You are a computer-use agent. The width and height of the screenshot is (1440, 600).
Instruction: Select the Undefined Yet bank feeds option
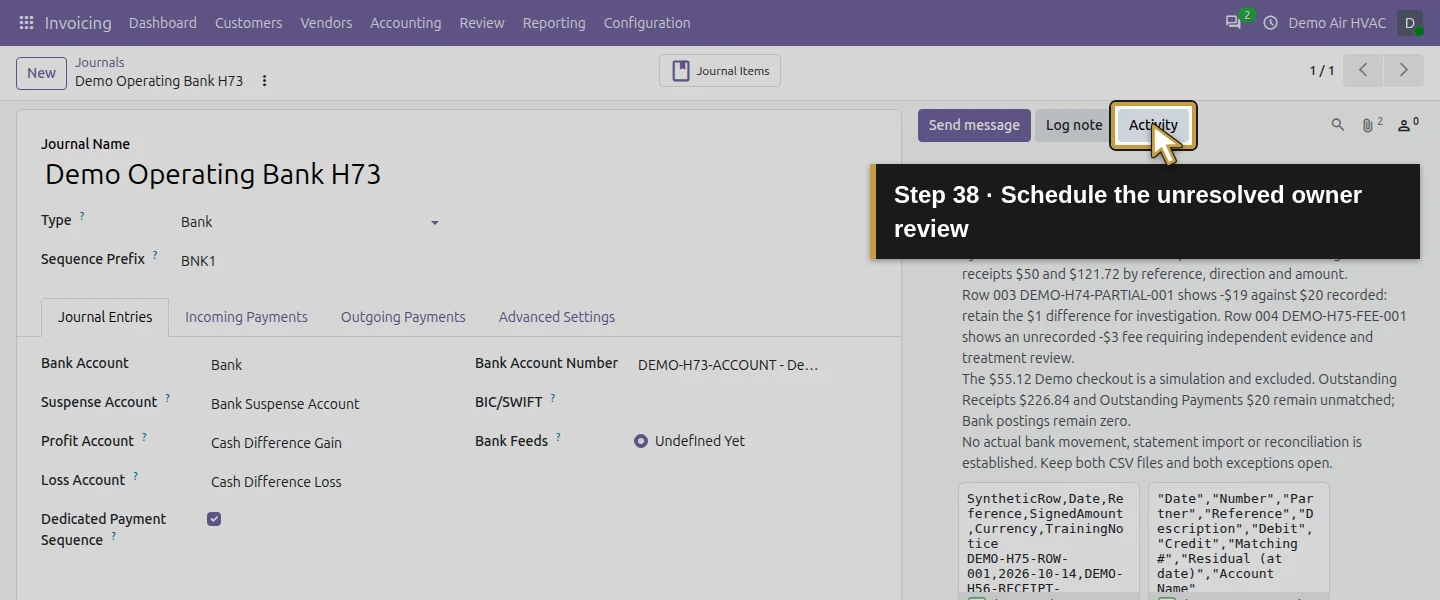tap(641, 441)
